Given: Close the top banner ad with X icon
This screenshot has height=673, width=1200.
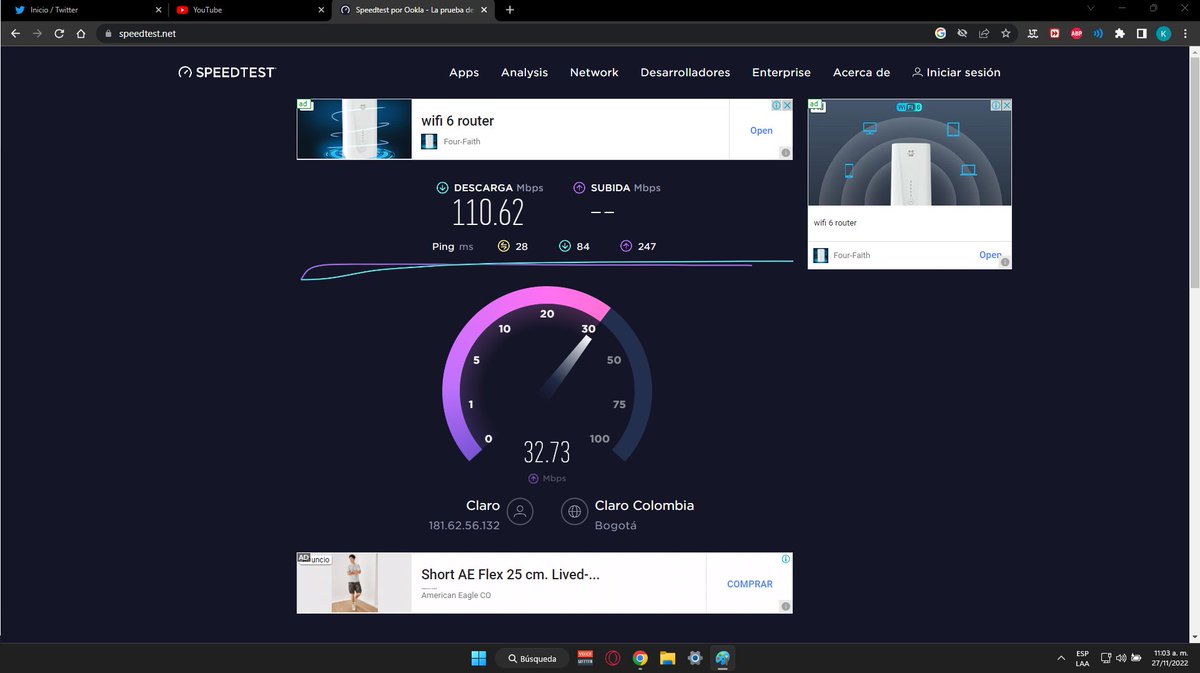Looking at the screenshot, I should point(787,105).
